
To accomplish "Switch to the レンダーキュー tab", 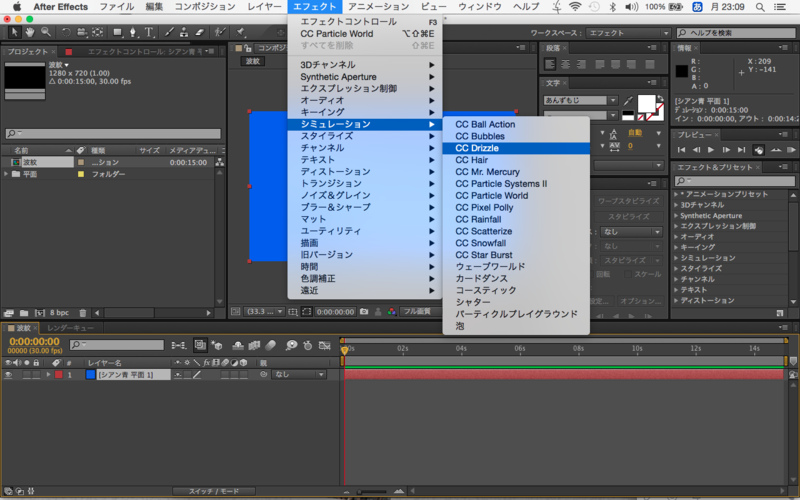I will [x=70, y=328].
